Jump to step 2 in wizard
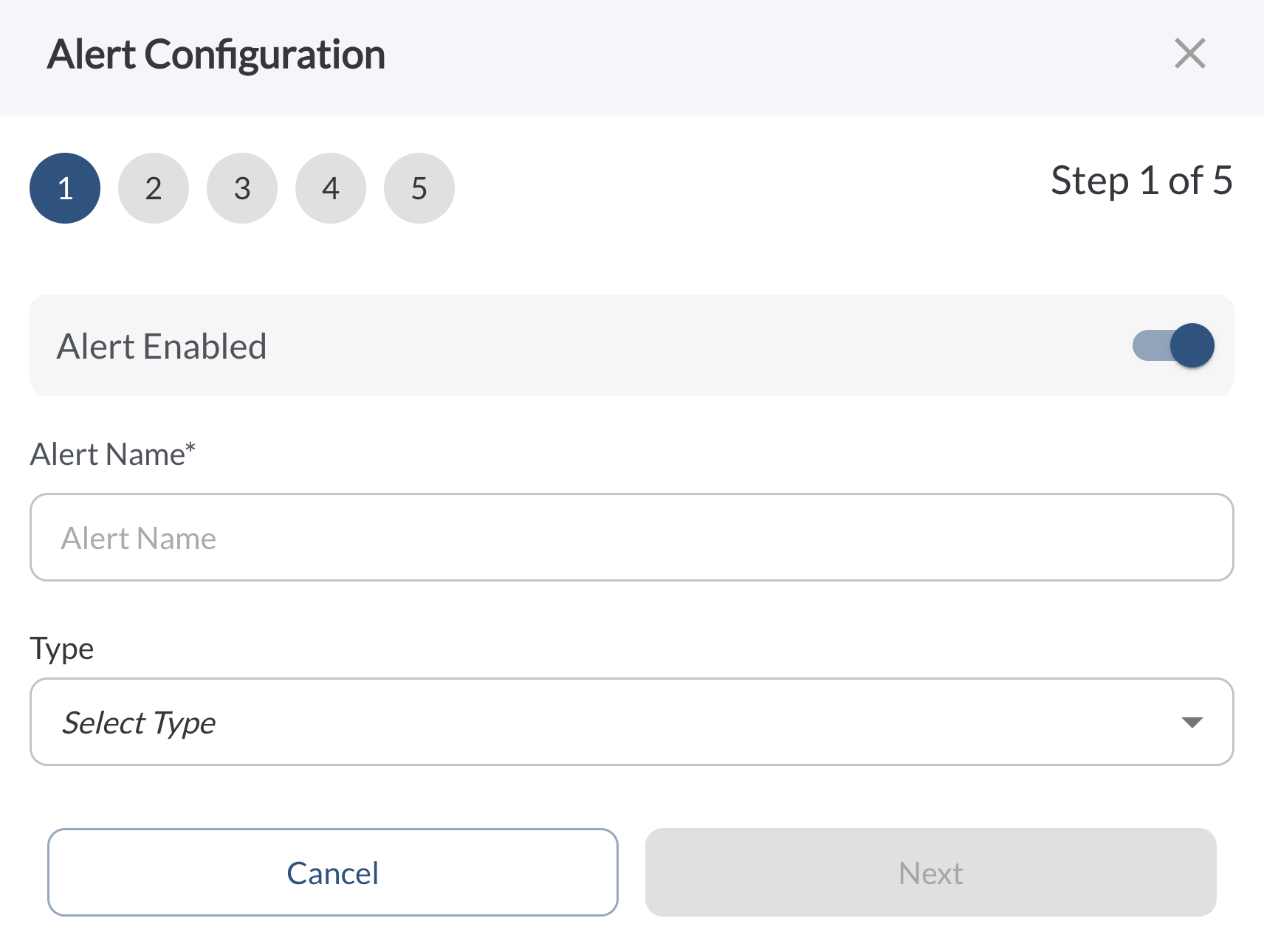The height and width of the screenshot is (952, 1264). (x=154, y=188)
